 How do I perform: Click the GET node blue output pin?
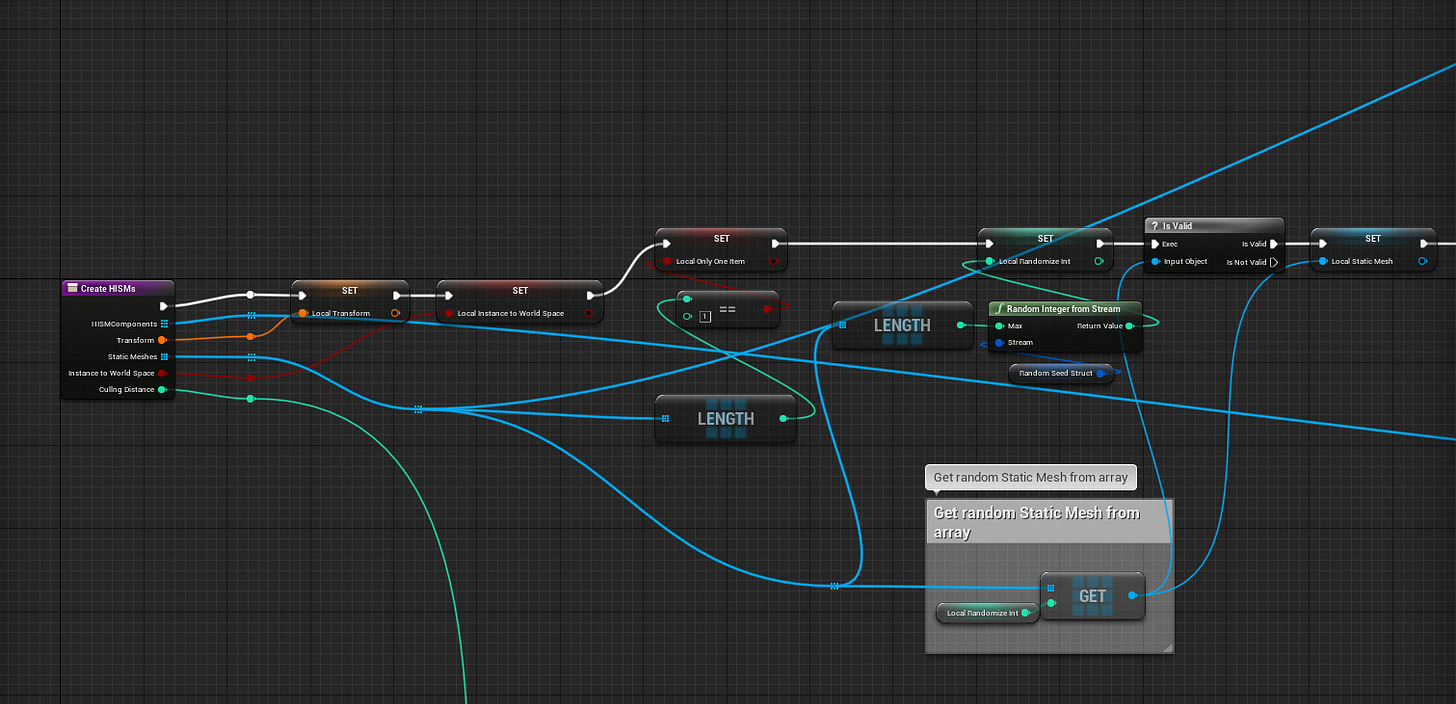[x=1132, y=595]
